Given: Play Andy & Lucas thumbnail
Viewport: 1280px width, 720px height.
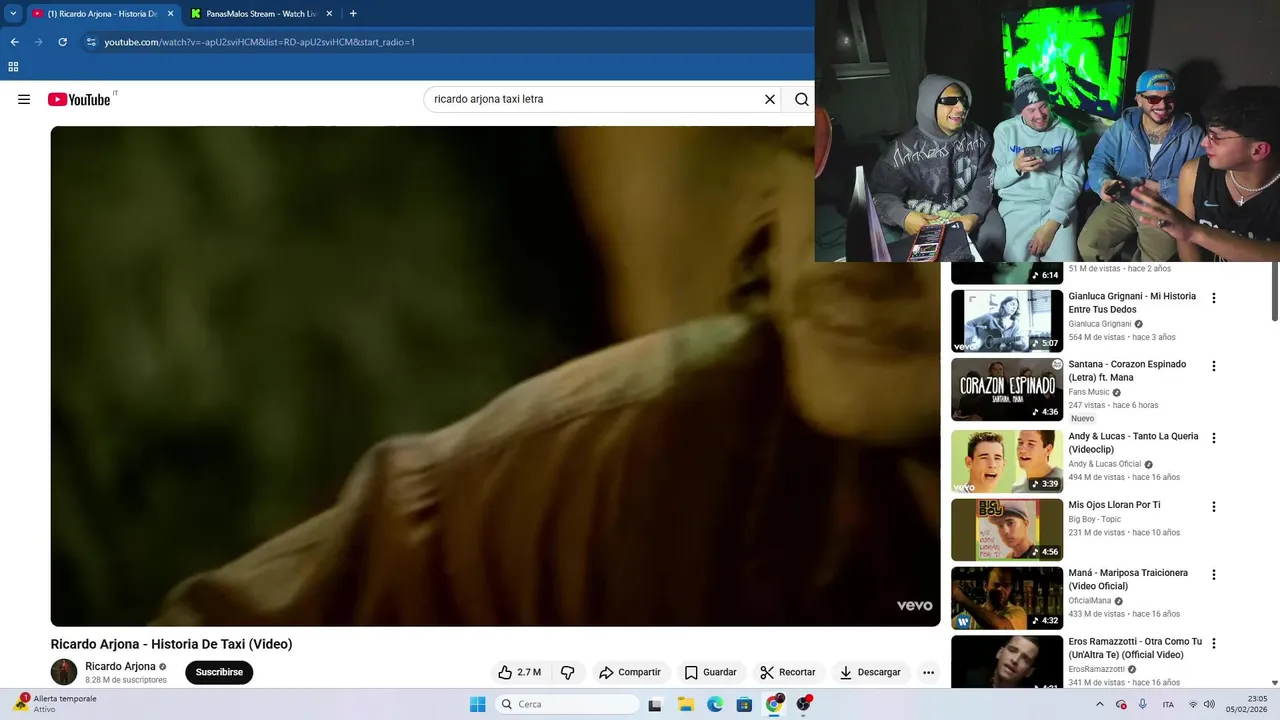Looking at the screenshot, I should tap(1007, 461).
